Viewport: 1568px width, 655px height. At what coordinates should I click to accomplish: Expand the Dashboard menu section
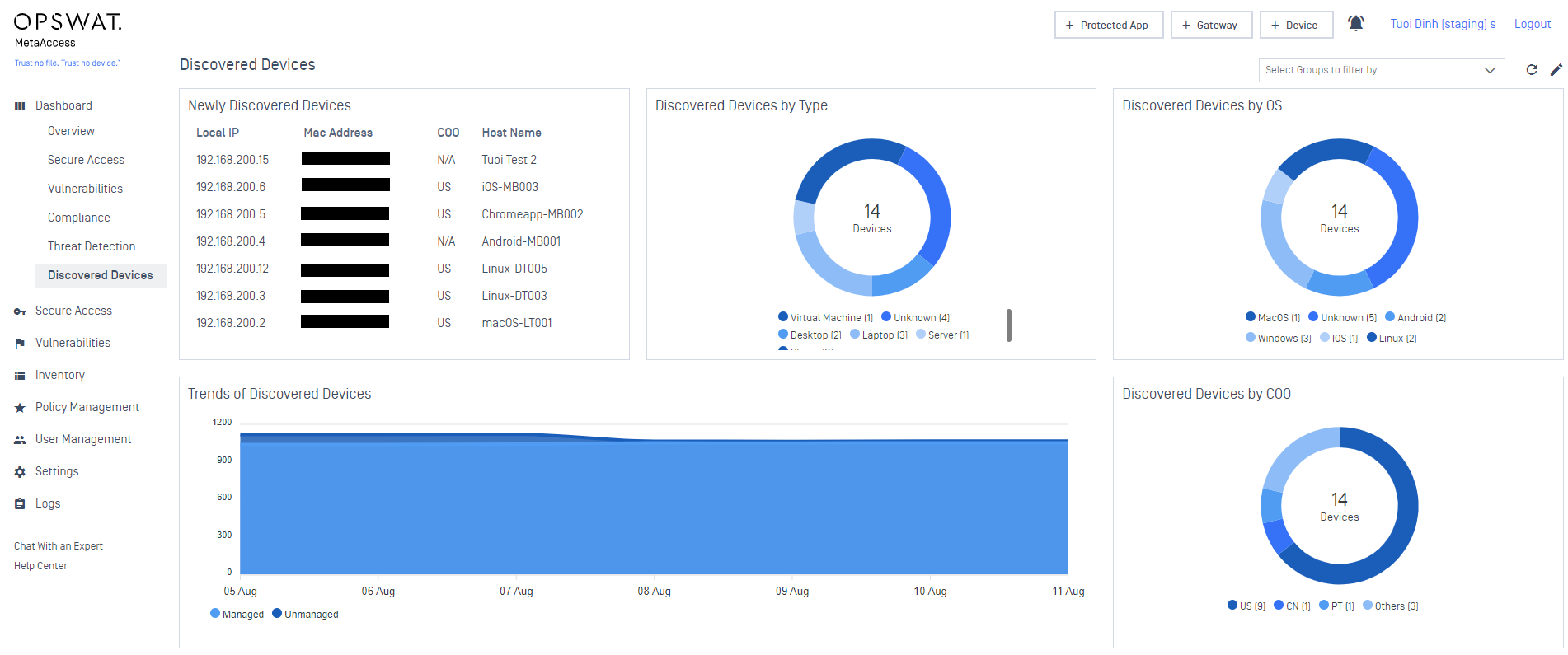[63, 105]
